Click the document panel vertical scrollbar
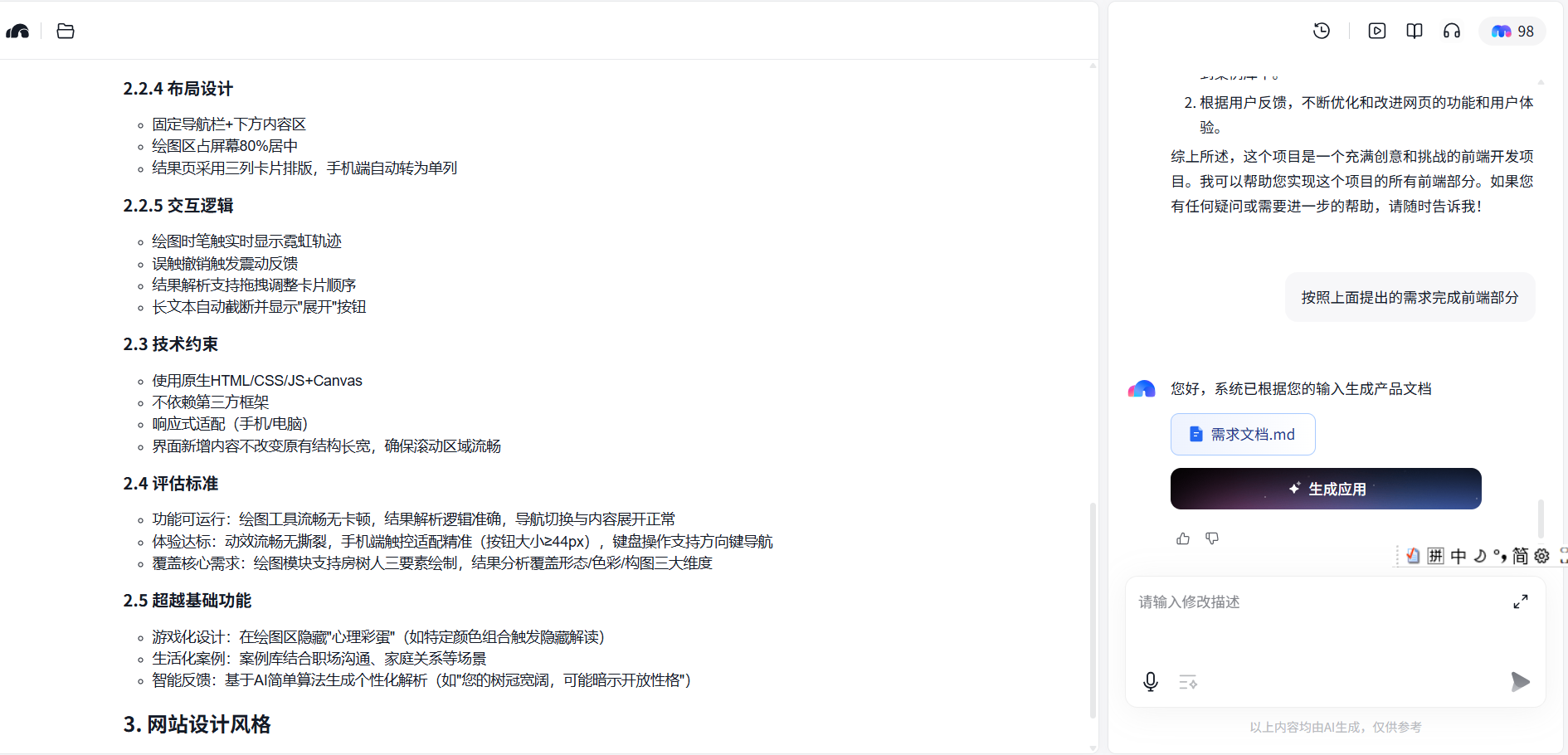1568x755 pixels. pos(1093,610)
